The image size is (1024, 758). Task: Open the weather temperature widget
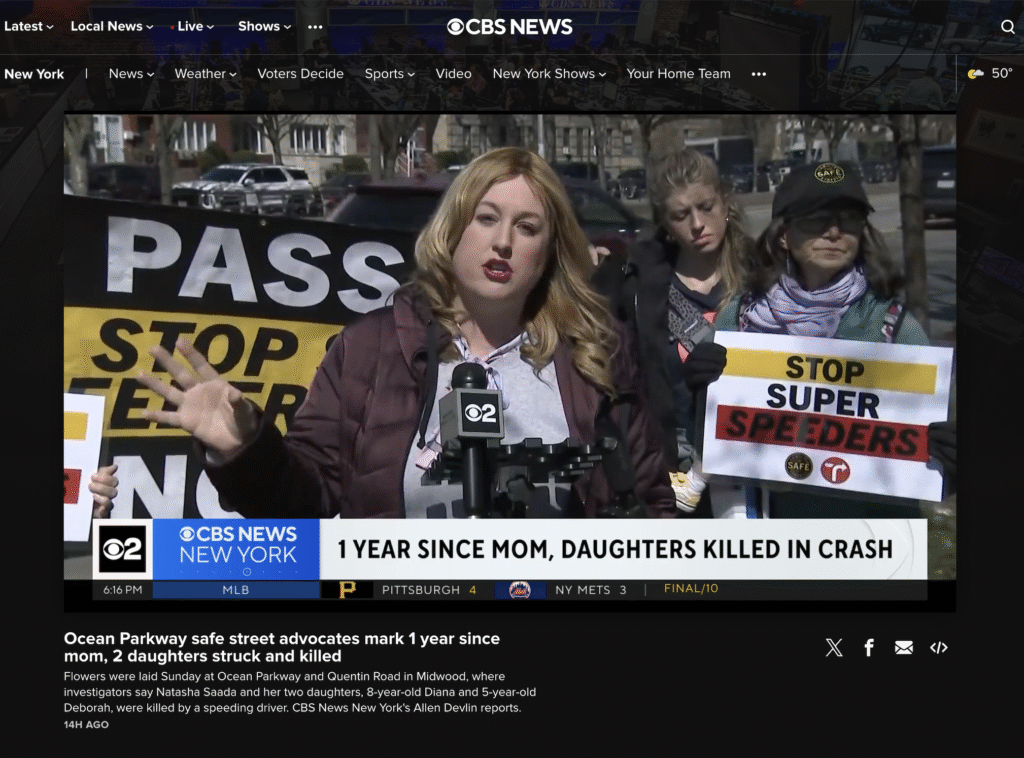990,74
